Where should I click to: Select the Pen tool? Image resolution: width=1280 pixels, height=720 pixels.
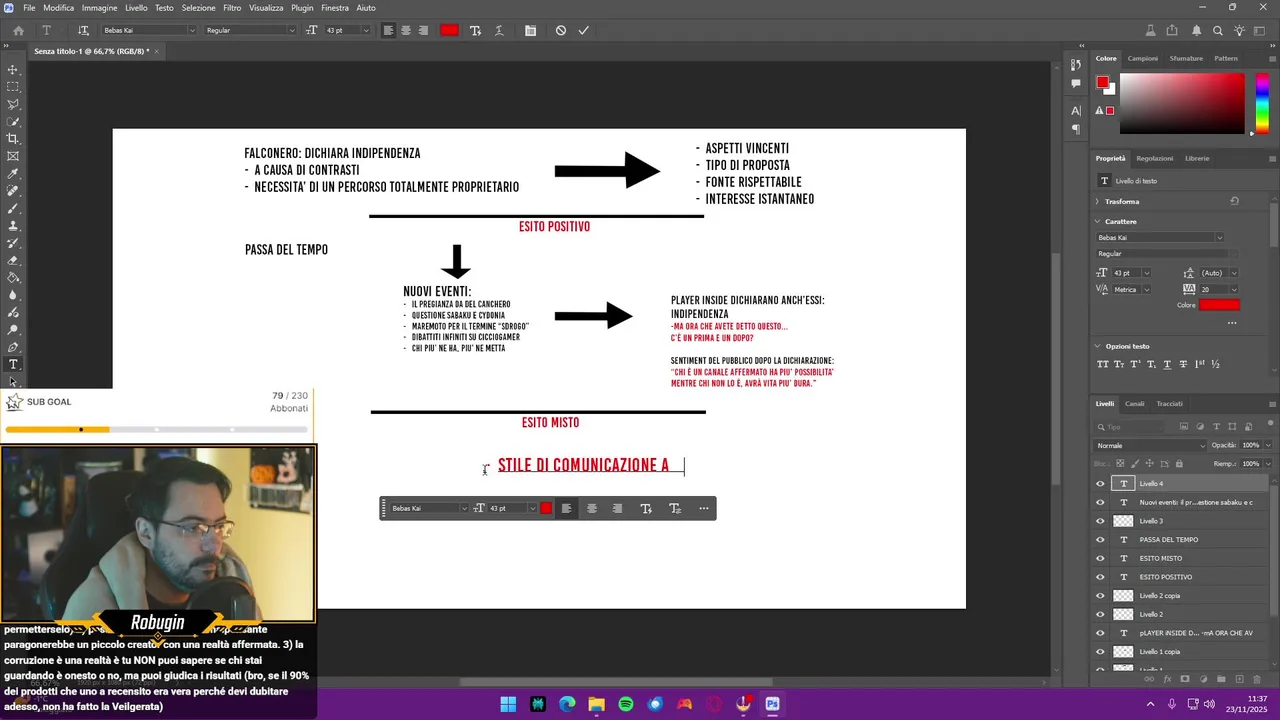point(13,347)
